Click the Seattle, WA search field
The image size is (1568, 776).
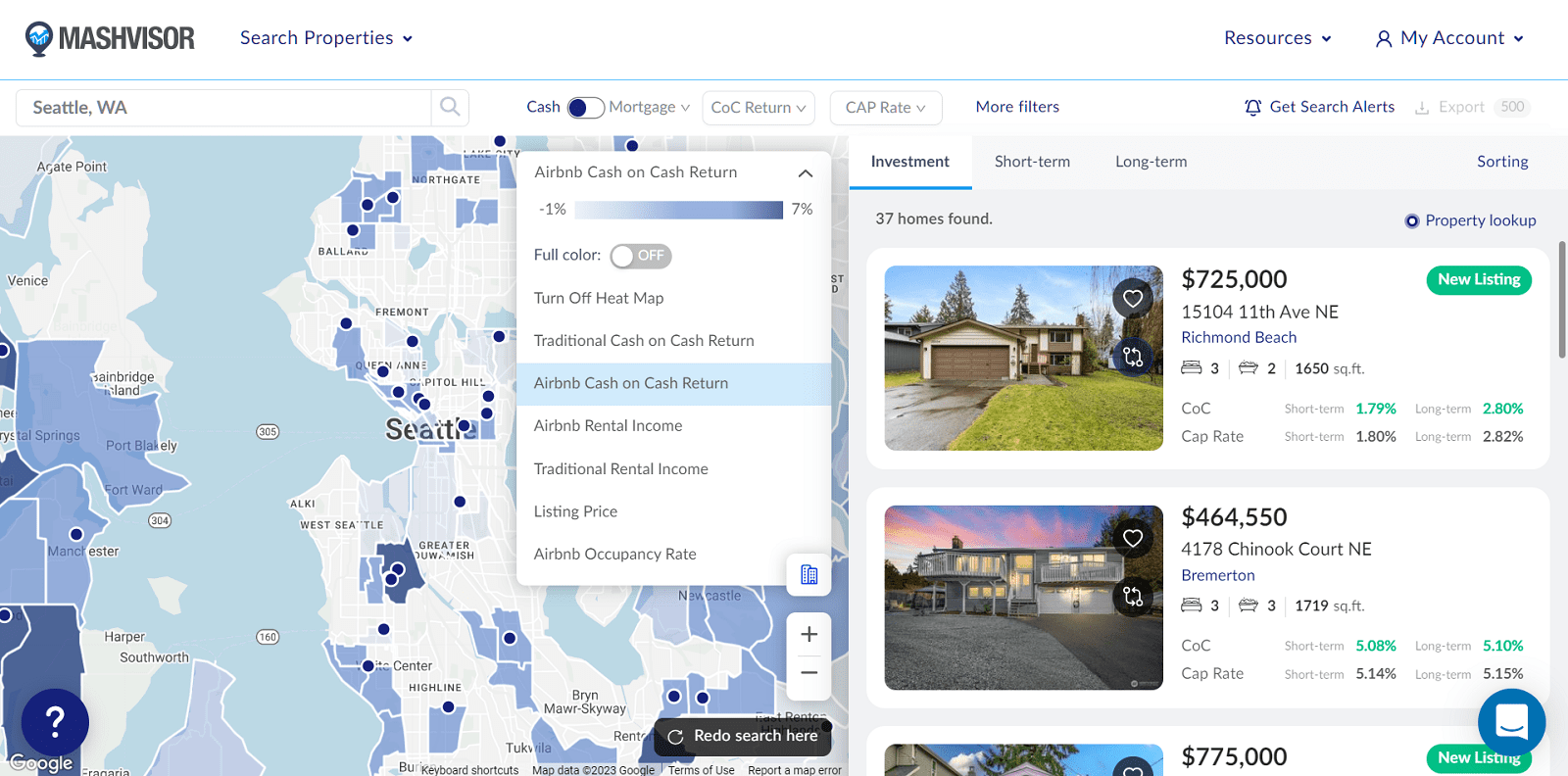click(223, 108)
